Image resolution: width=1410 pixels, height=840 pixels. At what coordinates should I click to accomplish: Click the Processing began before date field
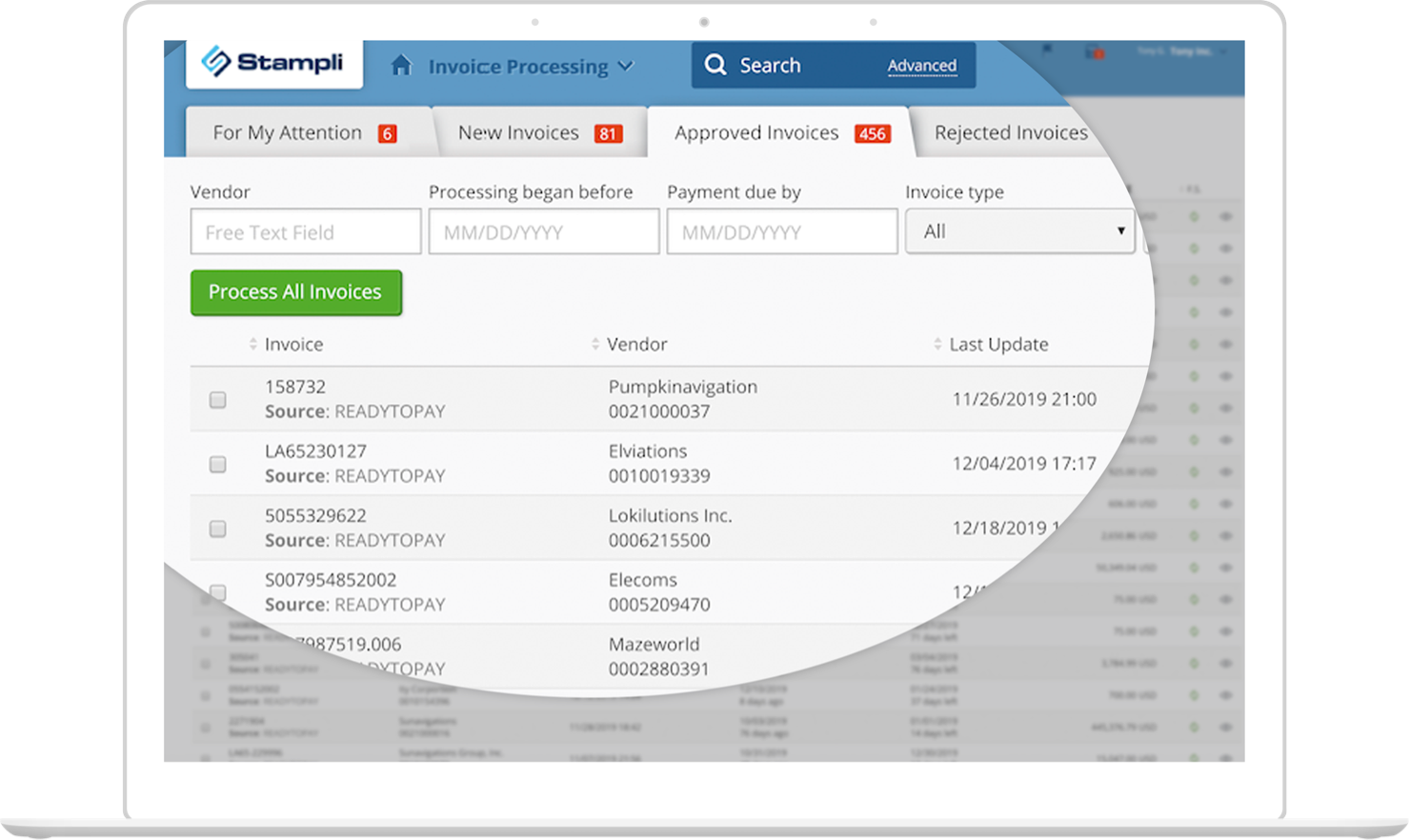[x=544, y=231]
